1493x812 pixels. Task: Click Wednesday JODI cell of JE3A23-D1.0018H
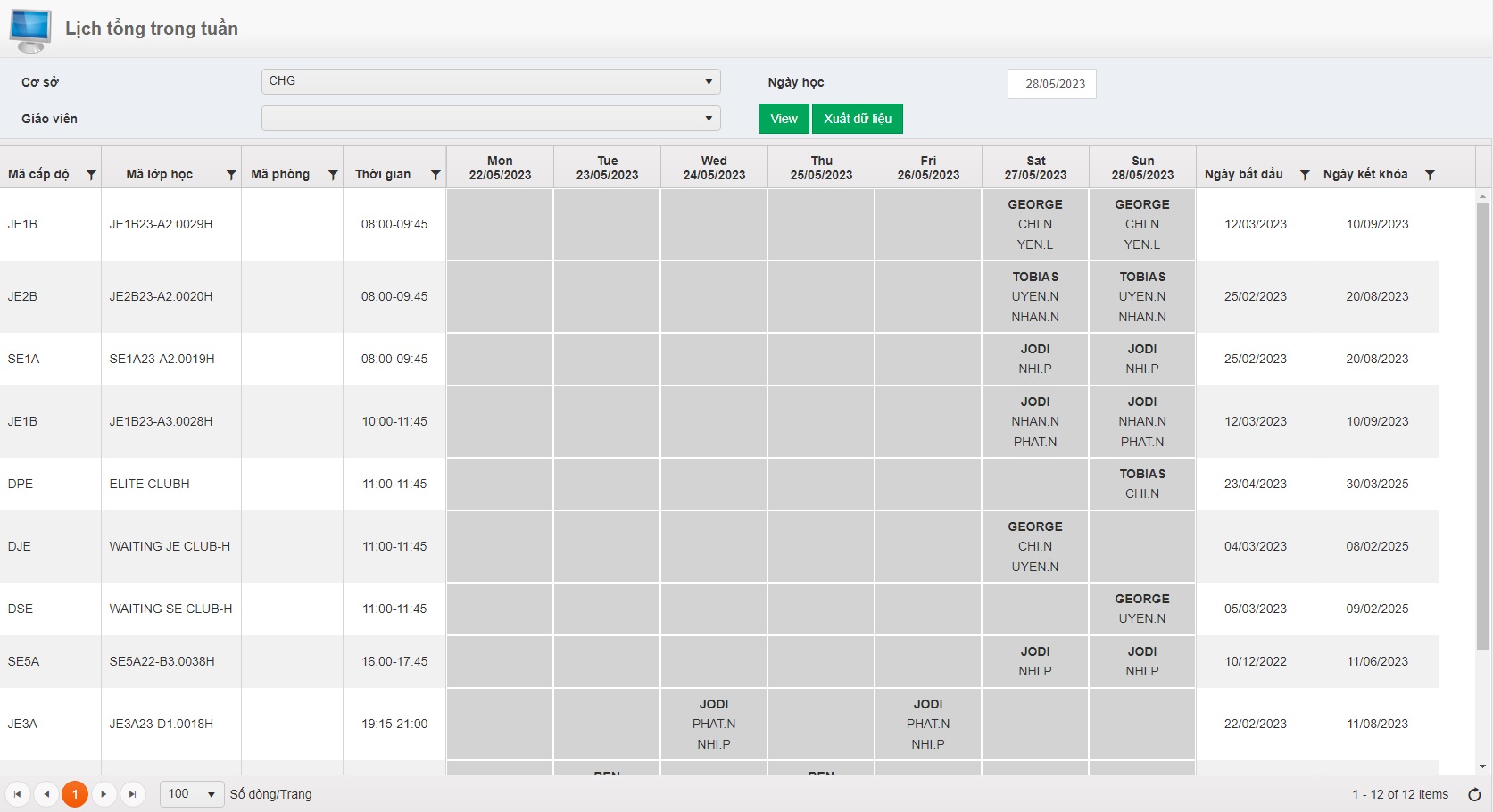click(x=714, y=724)
